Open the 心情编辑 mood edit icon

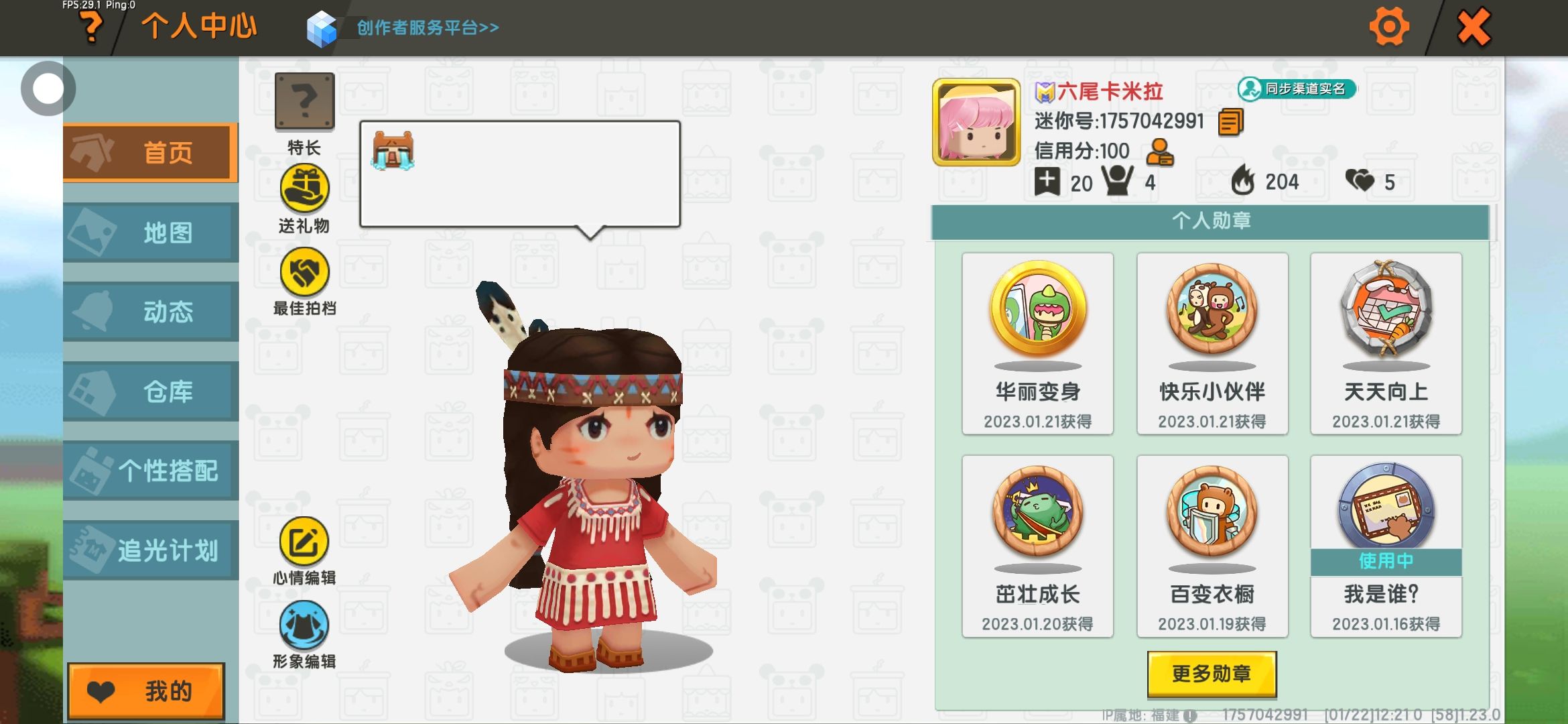point(304,542)
